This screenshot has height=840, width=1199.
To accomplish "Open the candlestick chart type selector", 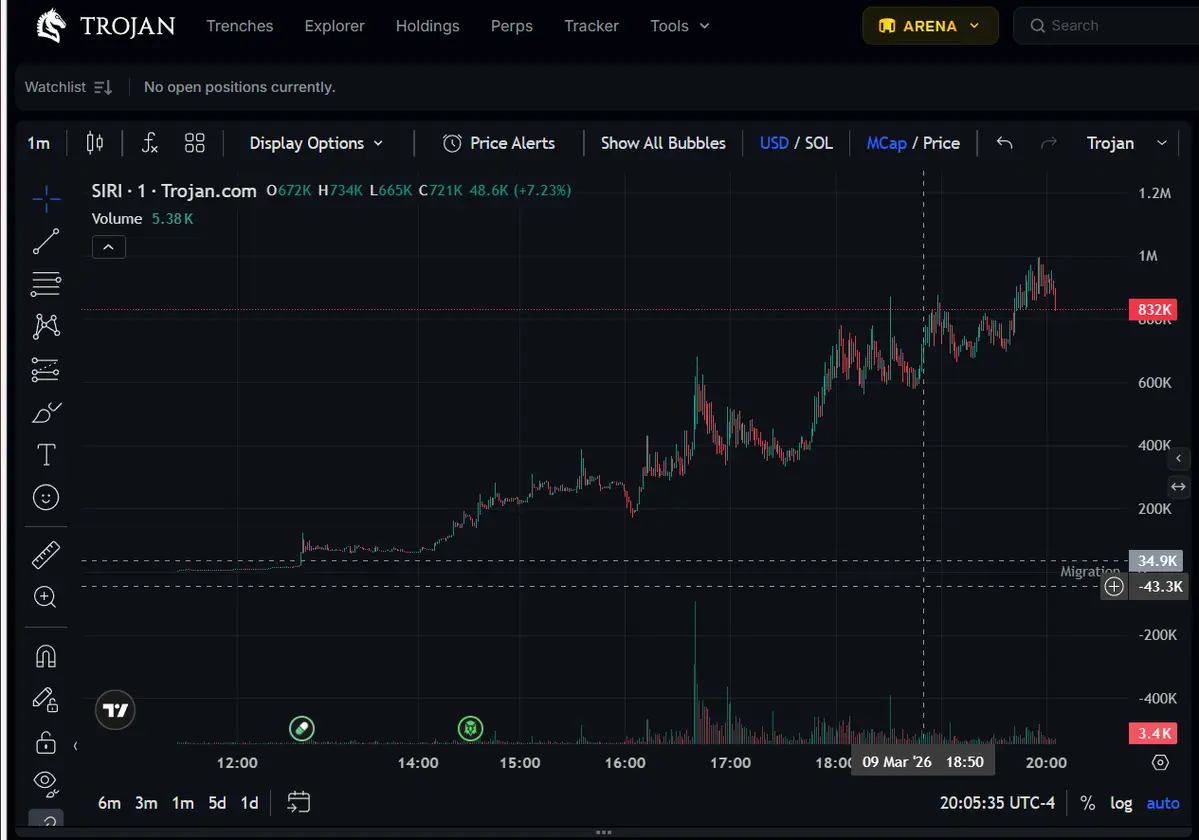I will coord(95,143).
